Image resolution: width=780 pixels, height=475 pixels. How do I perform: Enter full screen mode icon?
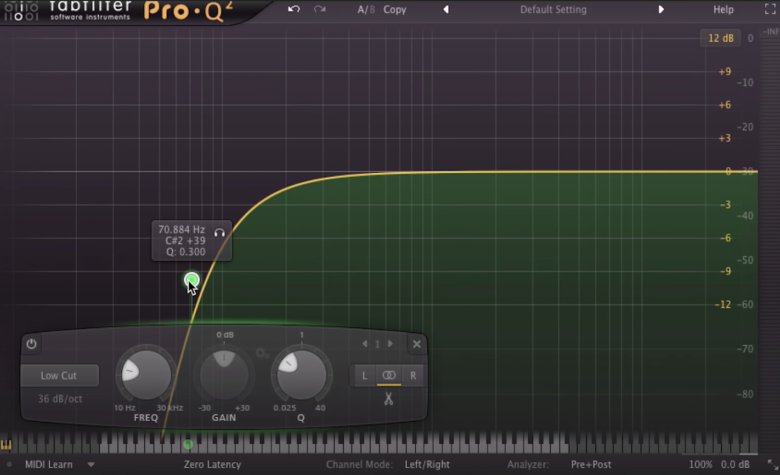(770, 9)
